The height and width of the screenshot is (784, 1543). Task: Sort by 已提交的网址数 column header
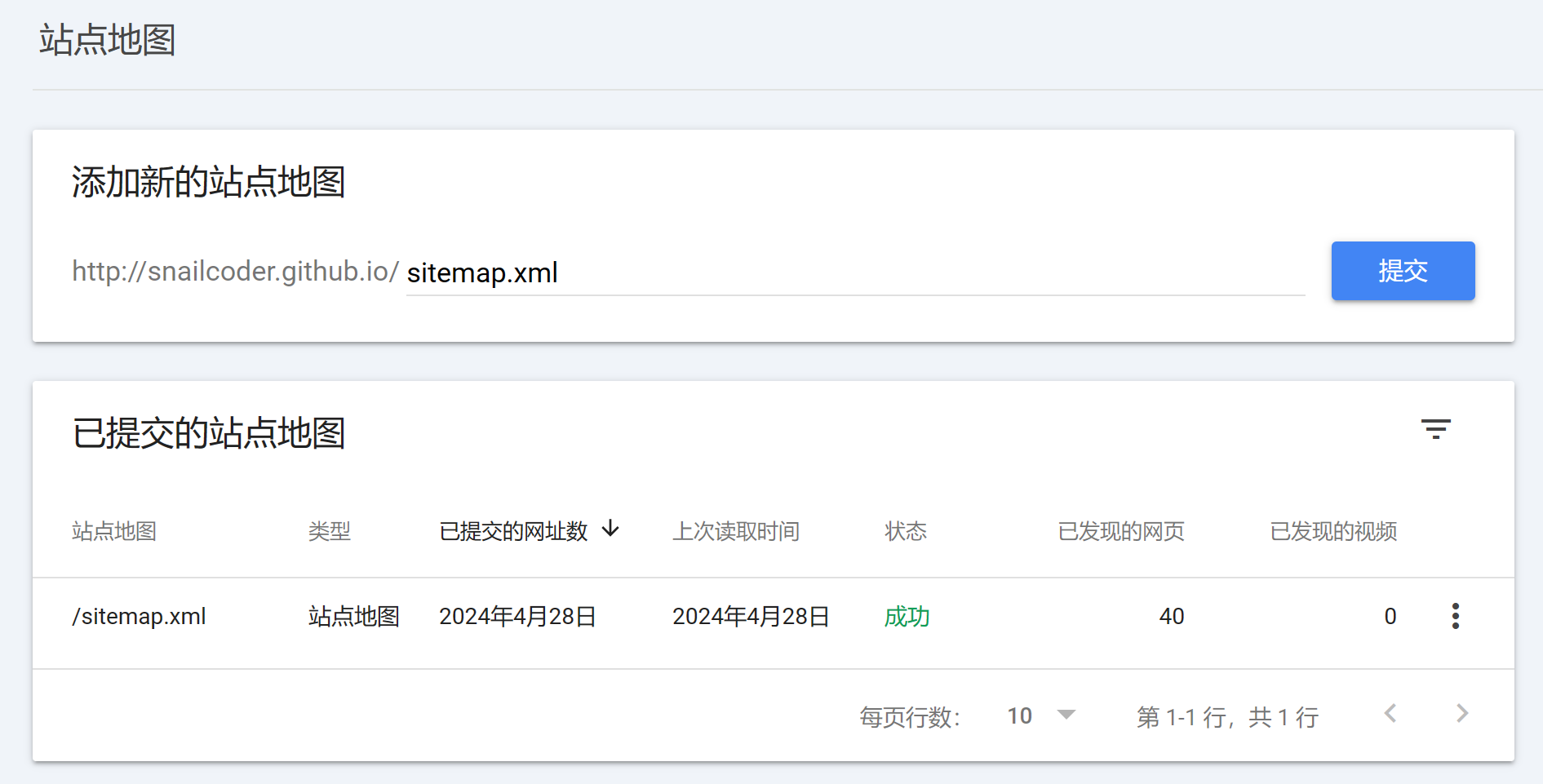(x=513, y=531)
